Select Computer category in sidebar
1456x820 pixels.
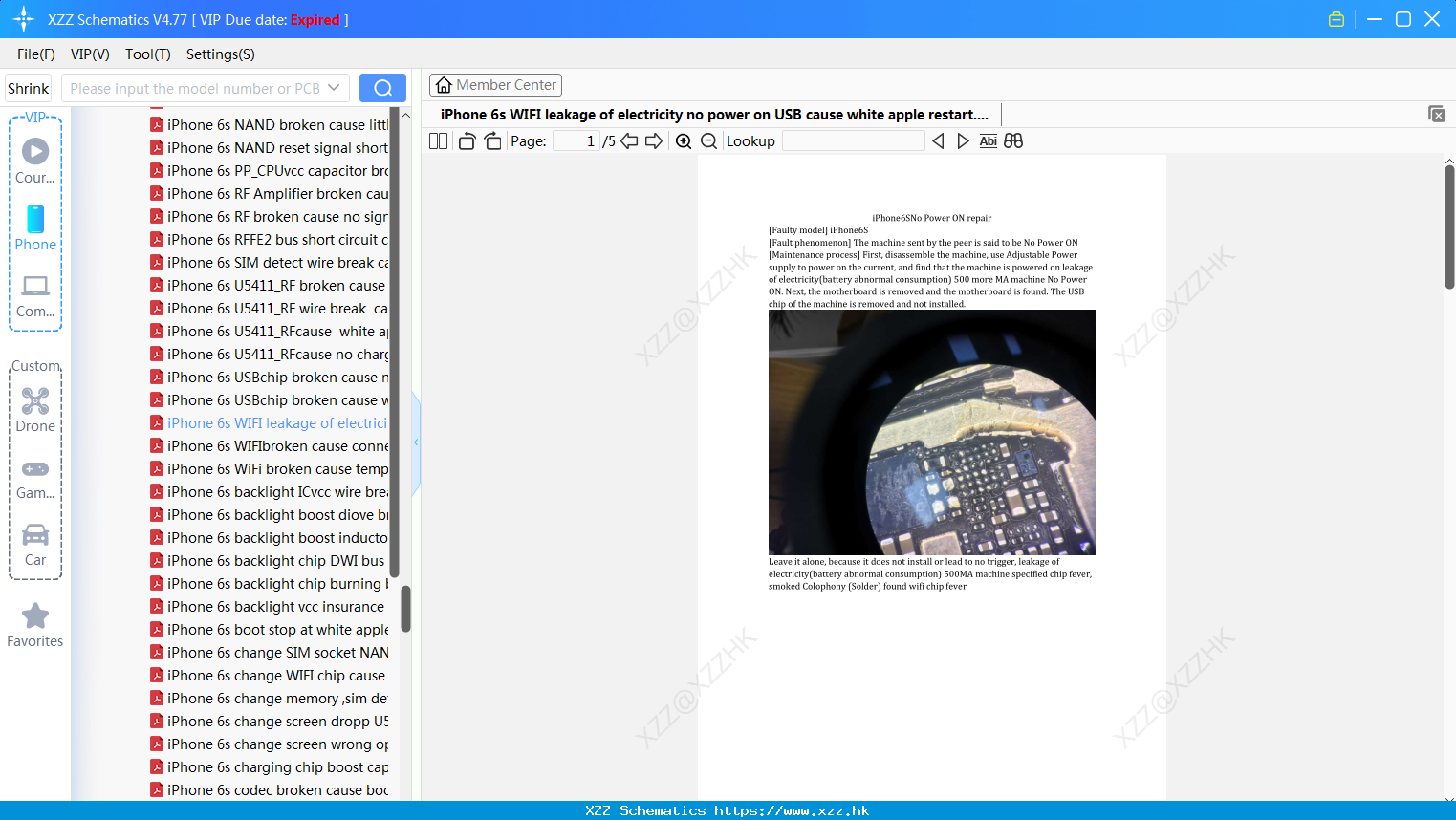pyautogui.click(x=35, y=295)
